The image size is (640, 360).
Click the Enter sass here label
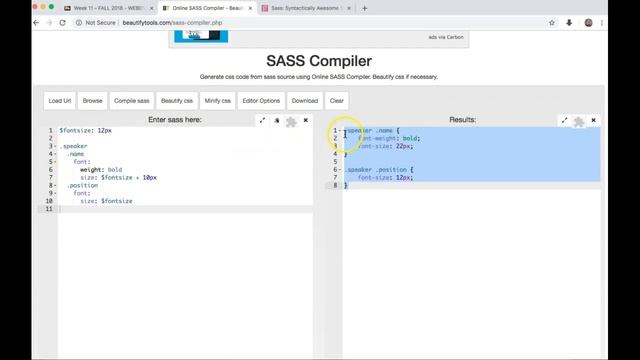click(175, 120)
